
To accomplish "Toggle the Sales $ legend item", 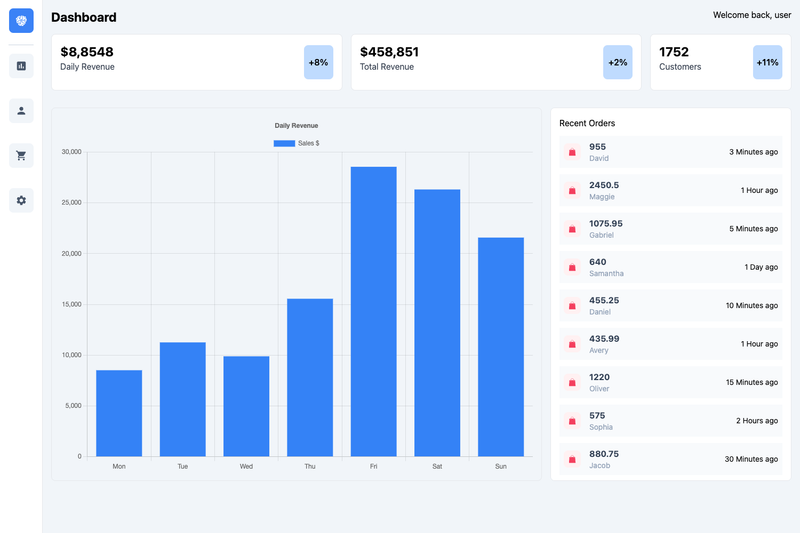I will coord(296,143).
